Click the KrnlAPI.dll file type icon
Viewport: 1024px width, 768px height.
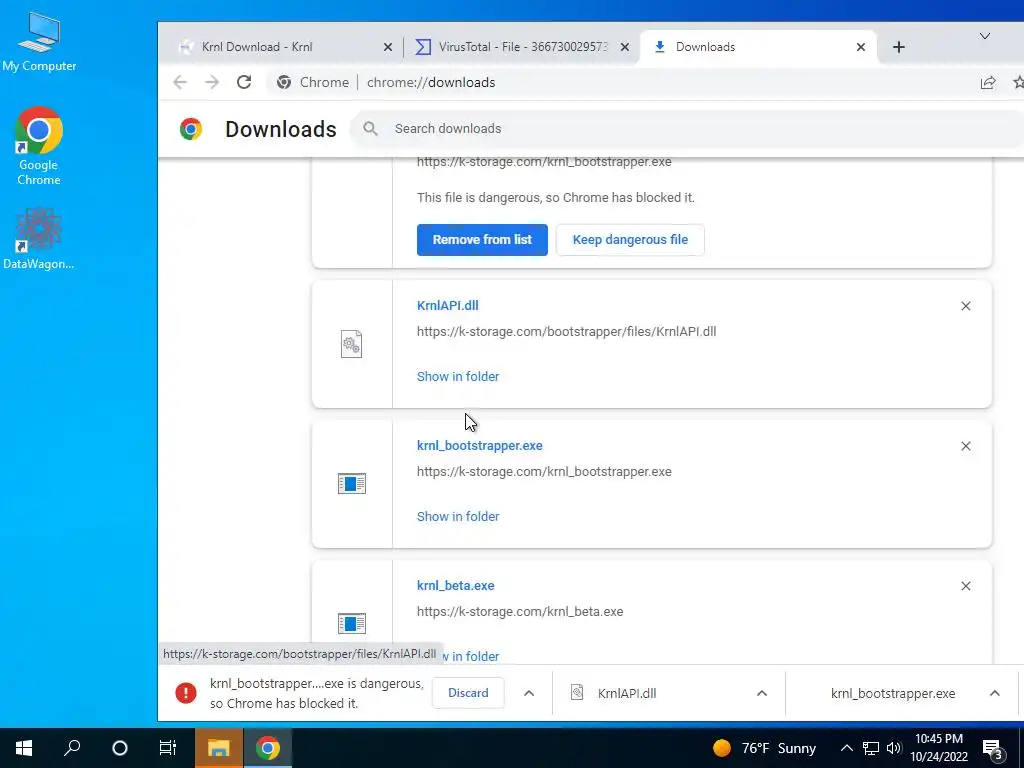tap(351, 344)
